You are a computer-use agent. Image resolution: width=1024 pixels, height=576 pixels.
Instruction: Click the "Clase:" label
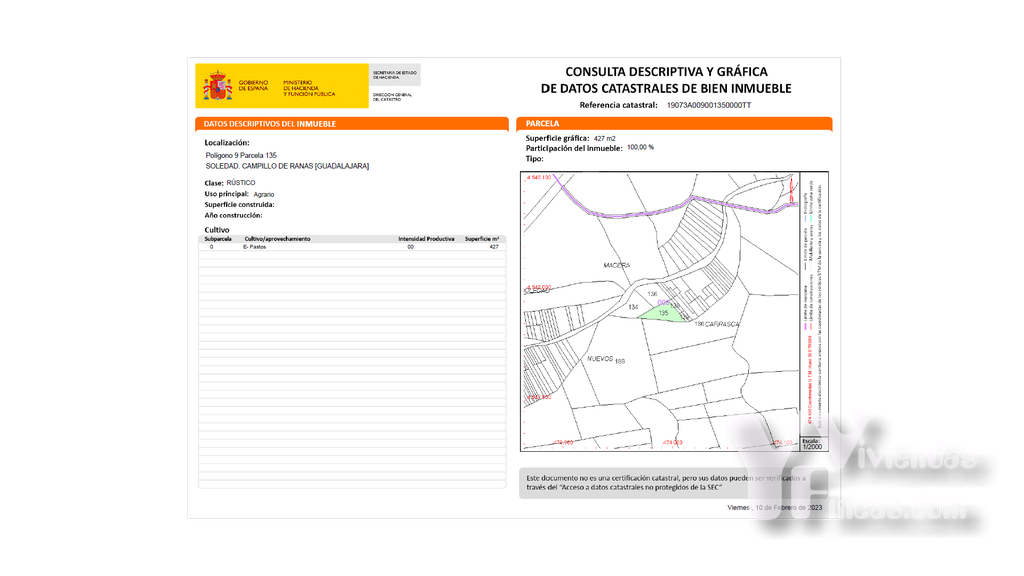coord(214,184)
